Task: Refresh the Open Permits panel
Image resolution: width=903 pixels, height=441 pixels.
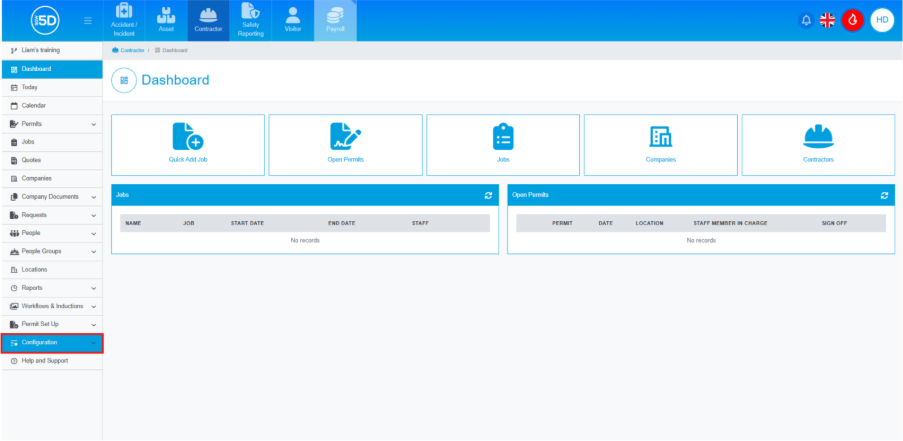Action: (x=884, y=195)
